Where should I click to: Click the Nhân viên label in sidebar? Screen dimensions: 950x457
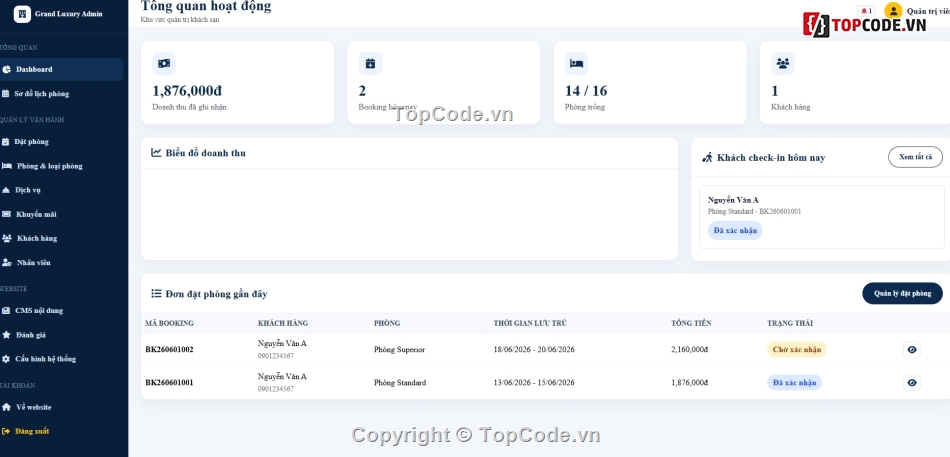point(34,262)
